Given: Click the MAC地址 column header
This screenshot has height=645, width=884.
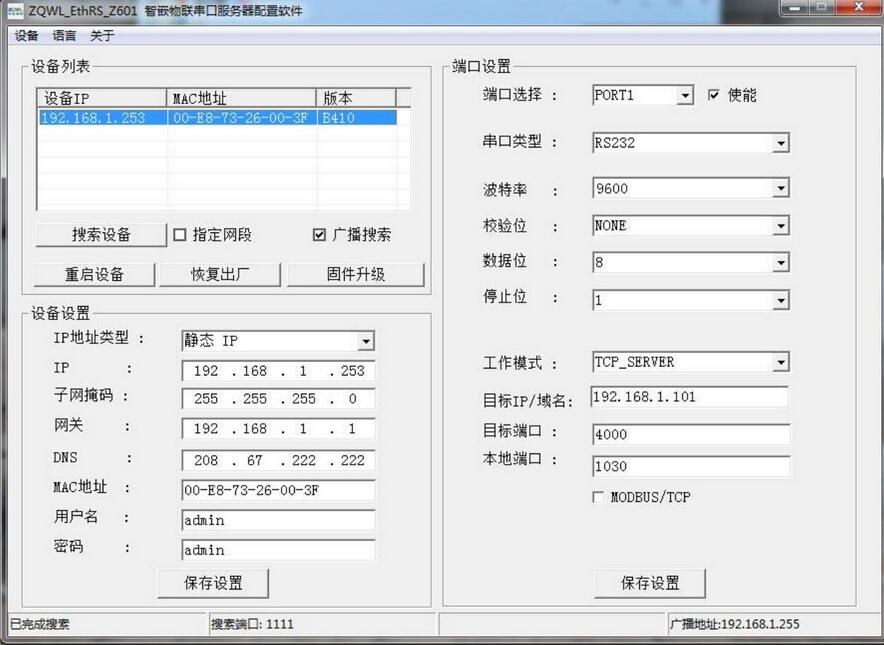Looking at the screenshot, I should [241, 98].
